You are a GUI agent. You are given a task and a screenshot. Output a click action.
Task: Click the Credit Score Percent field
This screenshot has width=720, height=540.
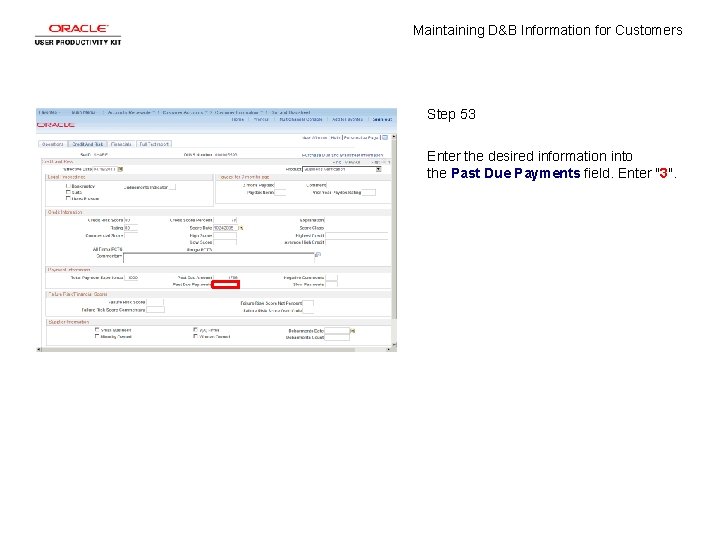[225, 220]
